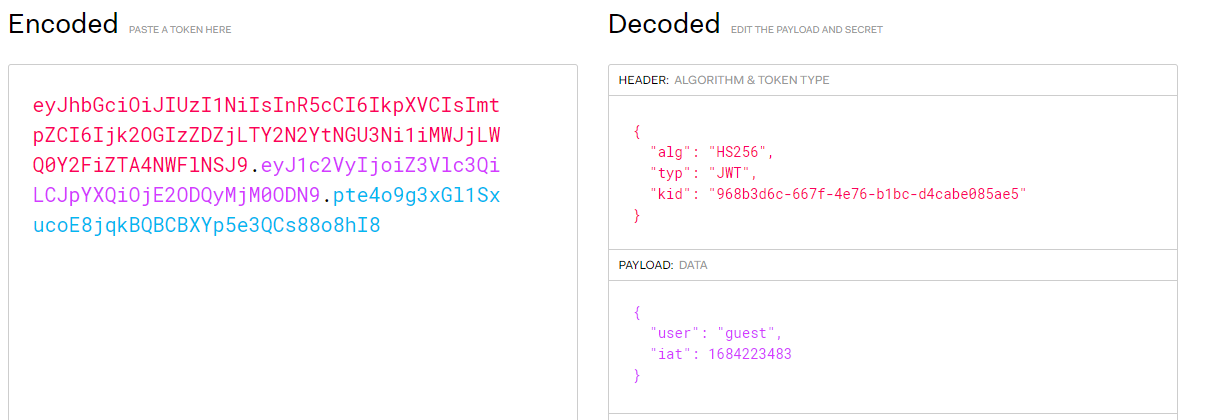The height and width of the screenshot is (420, 1226).
Task: Click the "Encoded" section heading
Action: pyautogui.click(x=63, y=25)
